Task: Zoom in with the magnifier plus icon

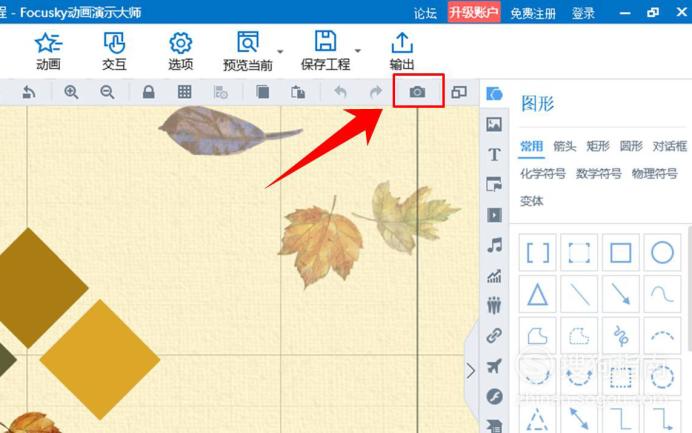Action: coord(71,92)
